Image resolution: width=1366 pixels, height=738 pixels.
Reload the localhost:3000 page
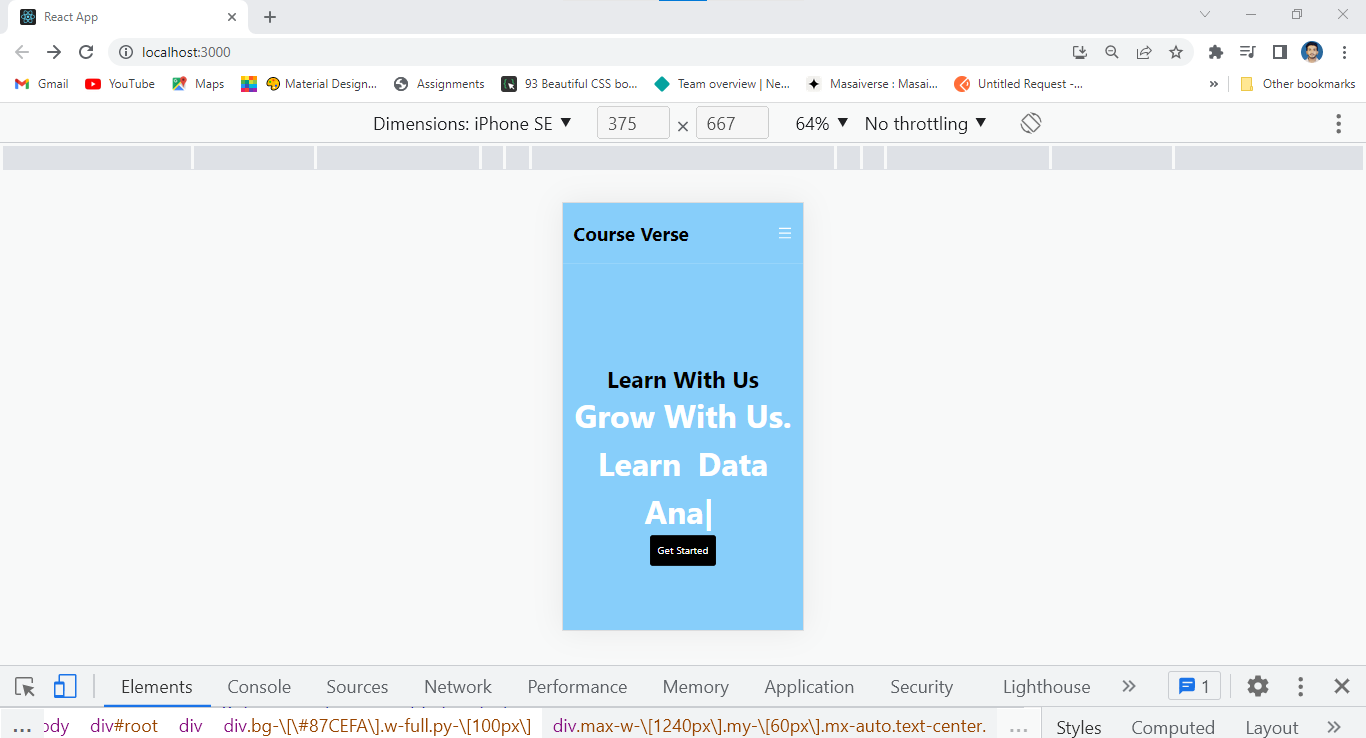[86, 52]
